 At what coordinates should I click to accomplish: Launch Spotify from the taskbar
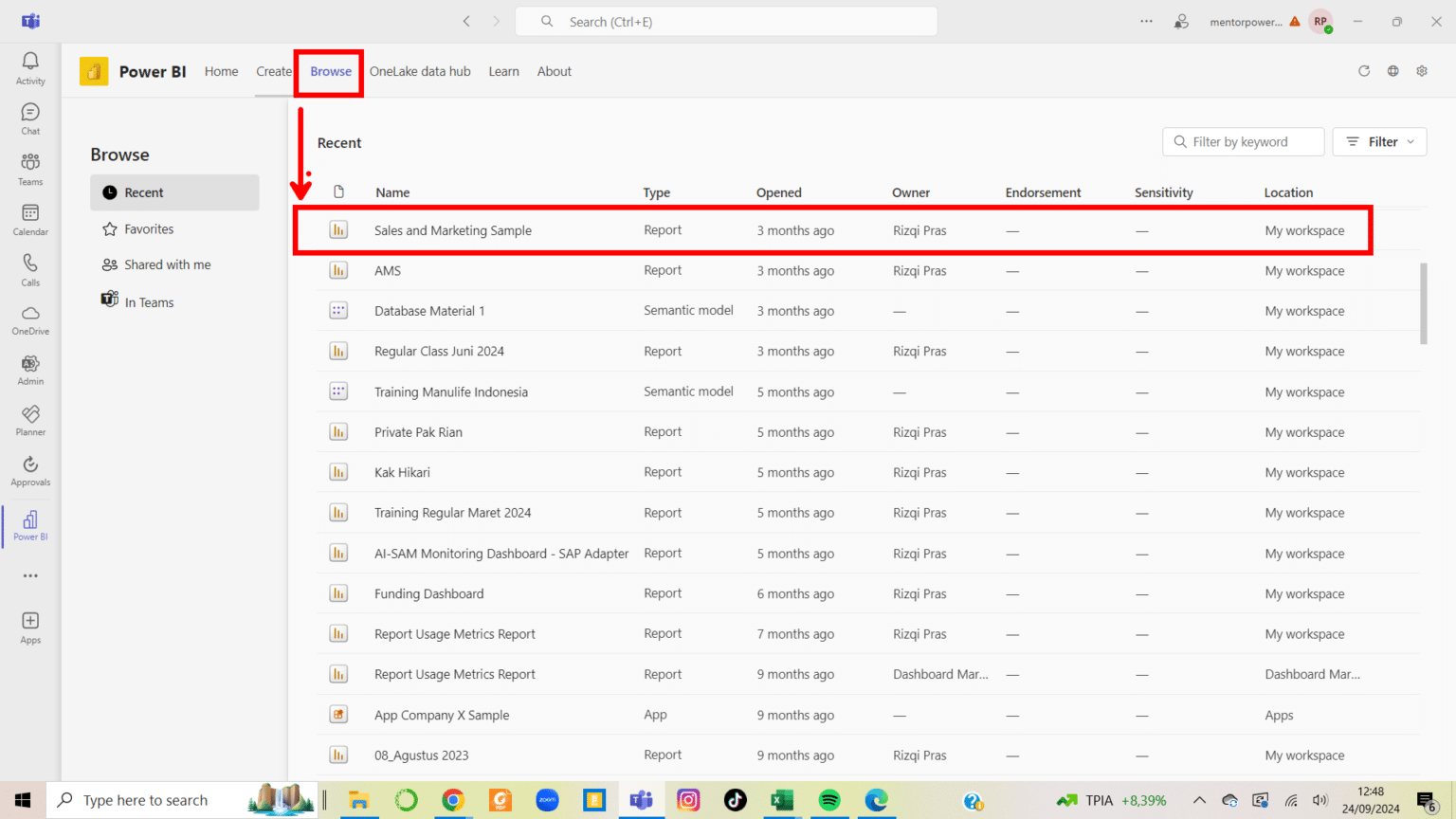pyautogui.click(x=828, y=800)
